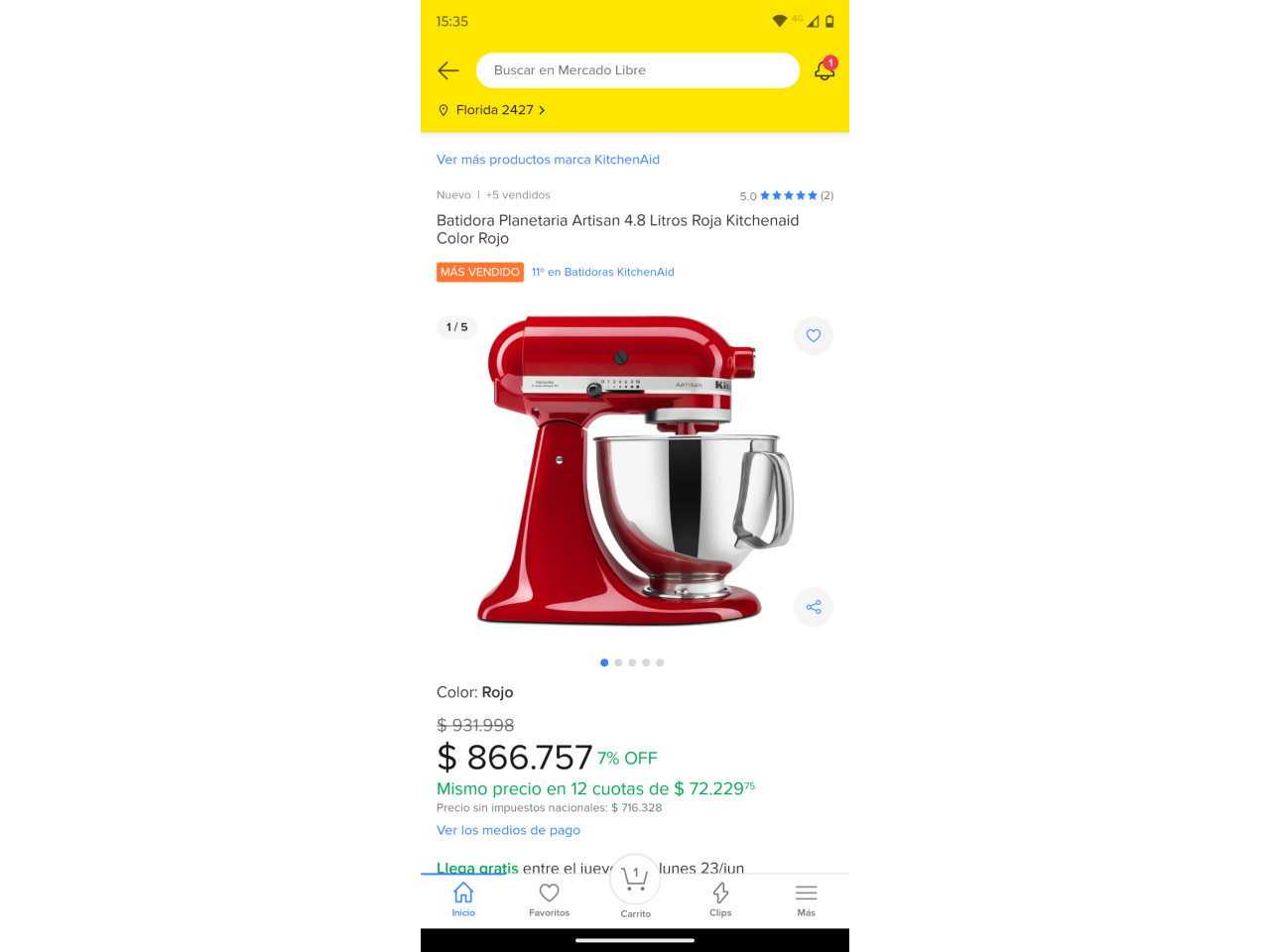Open 11º en Batidoras KitchenAid ranking

[603, 272]
